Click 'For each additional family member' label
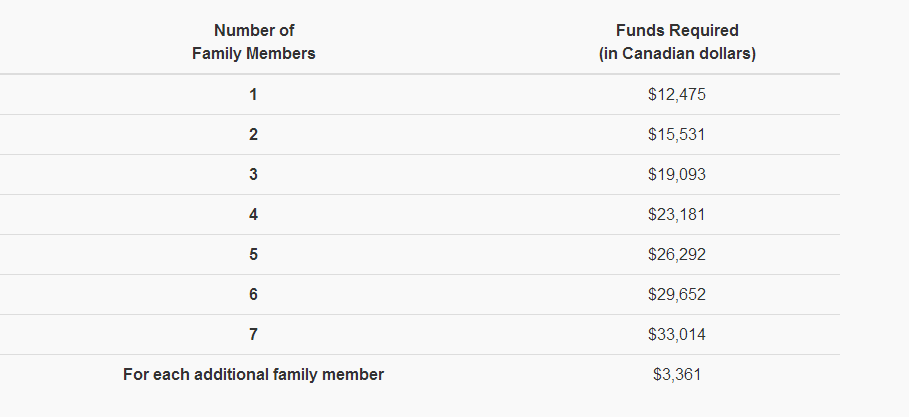Viewport: 909px width, 417px height. click(254, 375)
